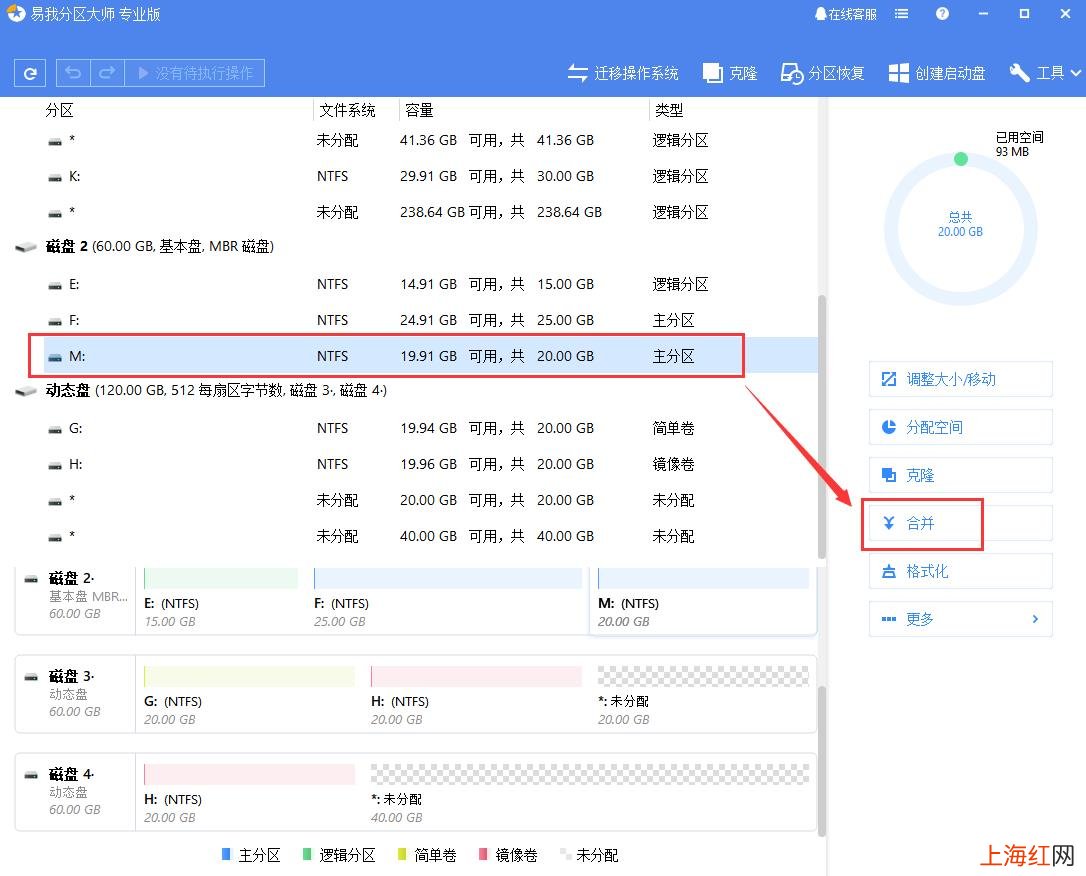Click the used space ring chart

[x=961, y=229]
